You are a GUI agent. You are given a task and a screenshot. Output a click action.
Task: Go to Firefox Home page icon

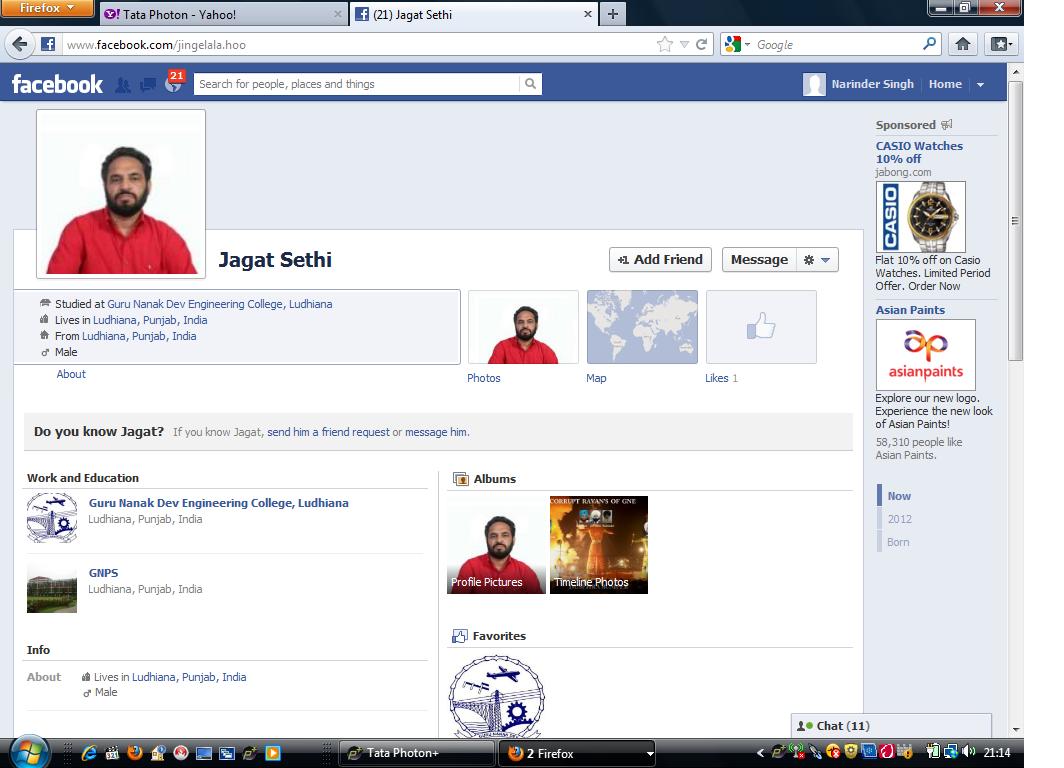962,44
